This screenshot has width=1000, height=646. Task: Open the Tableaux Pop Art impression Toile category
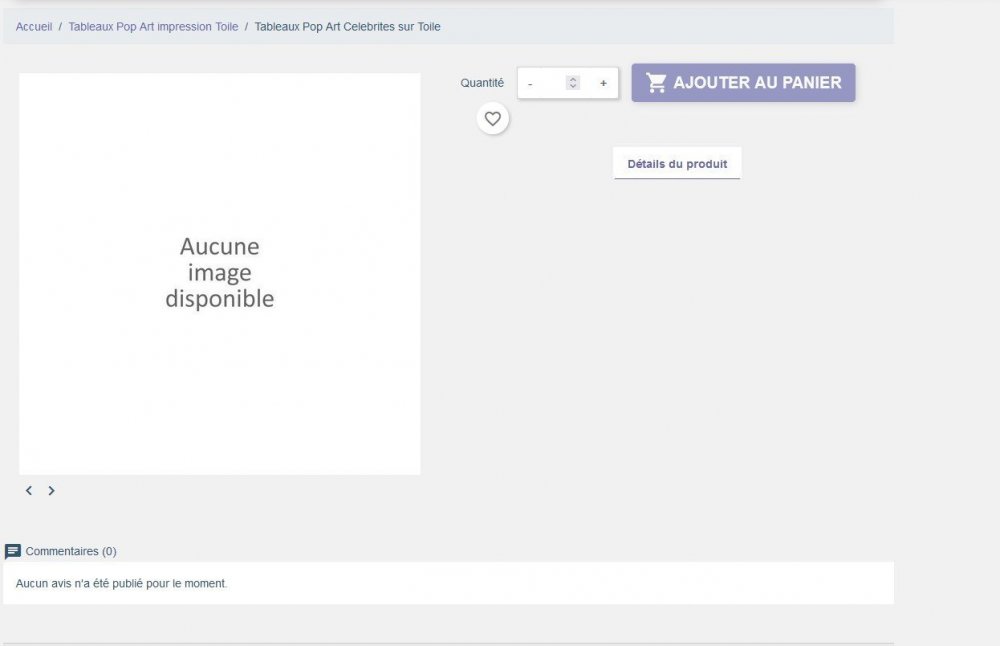pyautogui.click(x=153, y=26)
